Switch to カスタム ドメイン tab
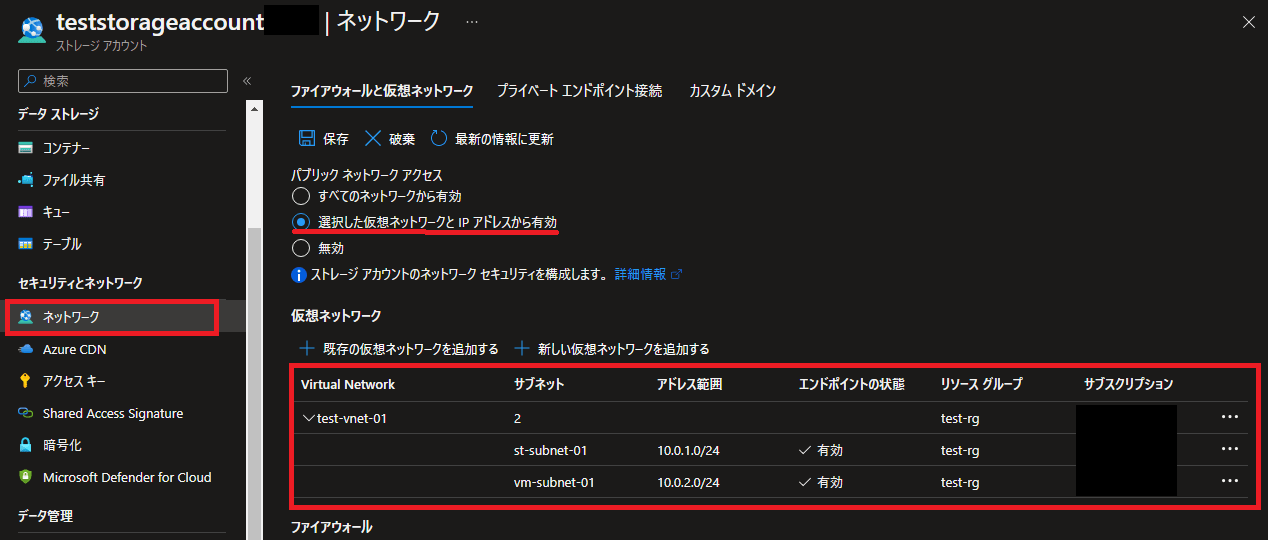The width and height of the screenshot is (1268, 540). [x=732, y=91]
